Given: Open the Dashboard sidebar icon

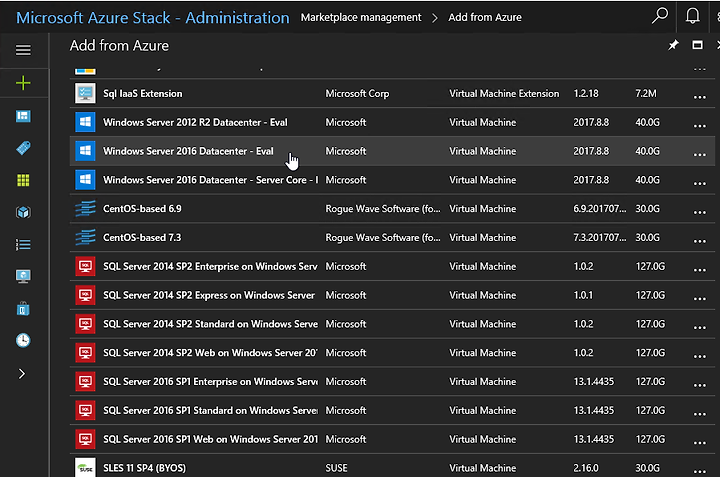Looking at the screenshot, I should click(23, 116).
